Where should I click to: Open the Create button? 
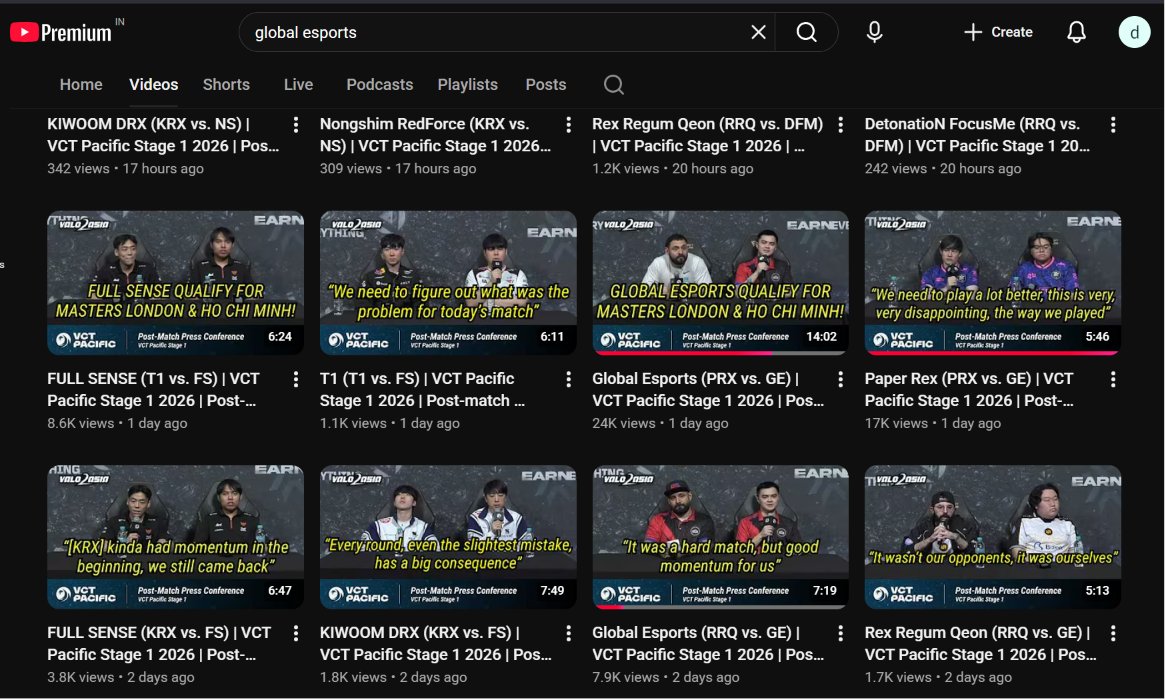998,32
